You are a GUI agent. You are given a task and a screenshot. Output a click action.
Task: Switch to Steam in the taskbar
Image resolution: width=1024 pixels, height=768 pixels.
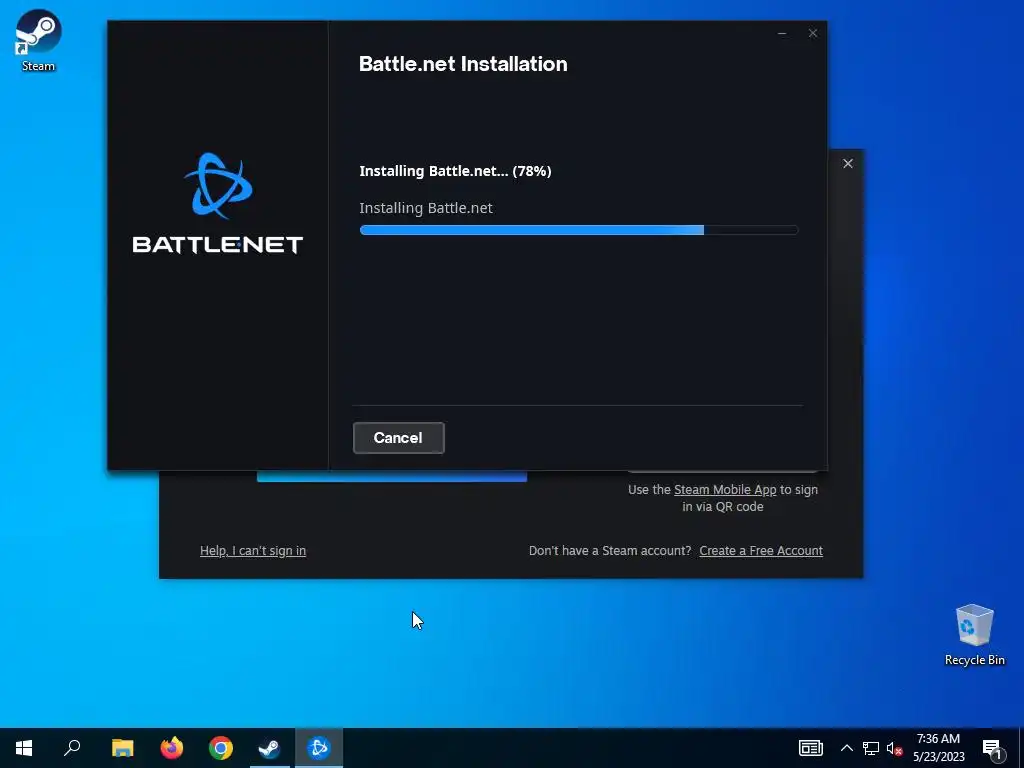click(270, 748)
